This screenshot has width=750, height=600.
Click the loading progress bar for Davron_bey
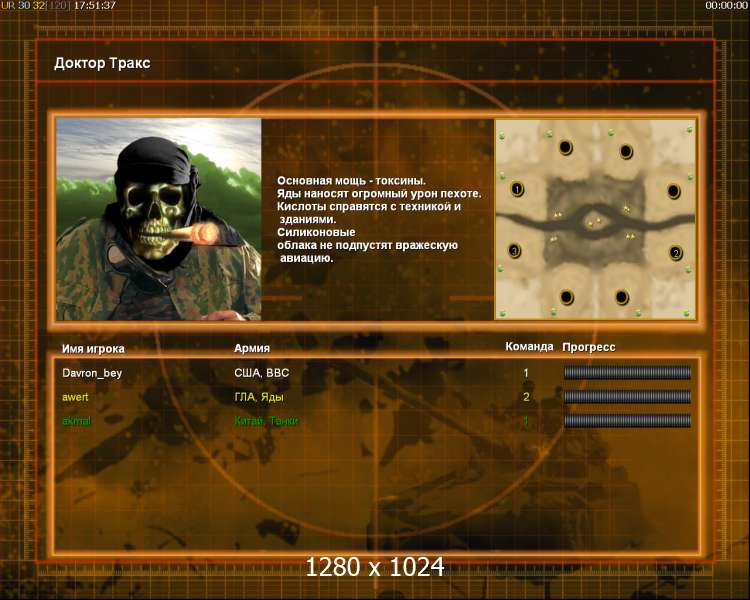point(627,373)
